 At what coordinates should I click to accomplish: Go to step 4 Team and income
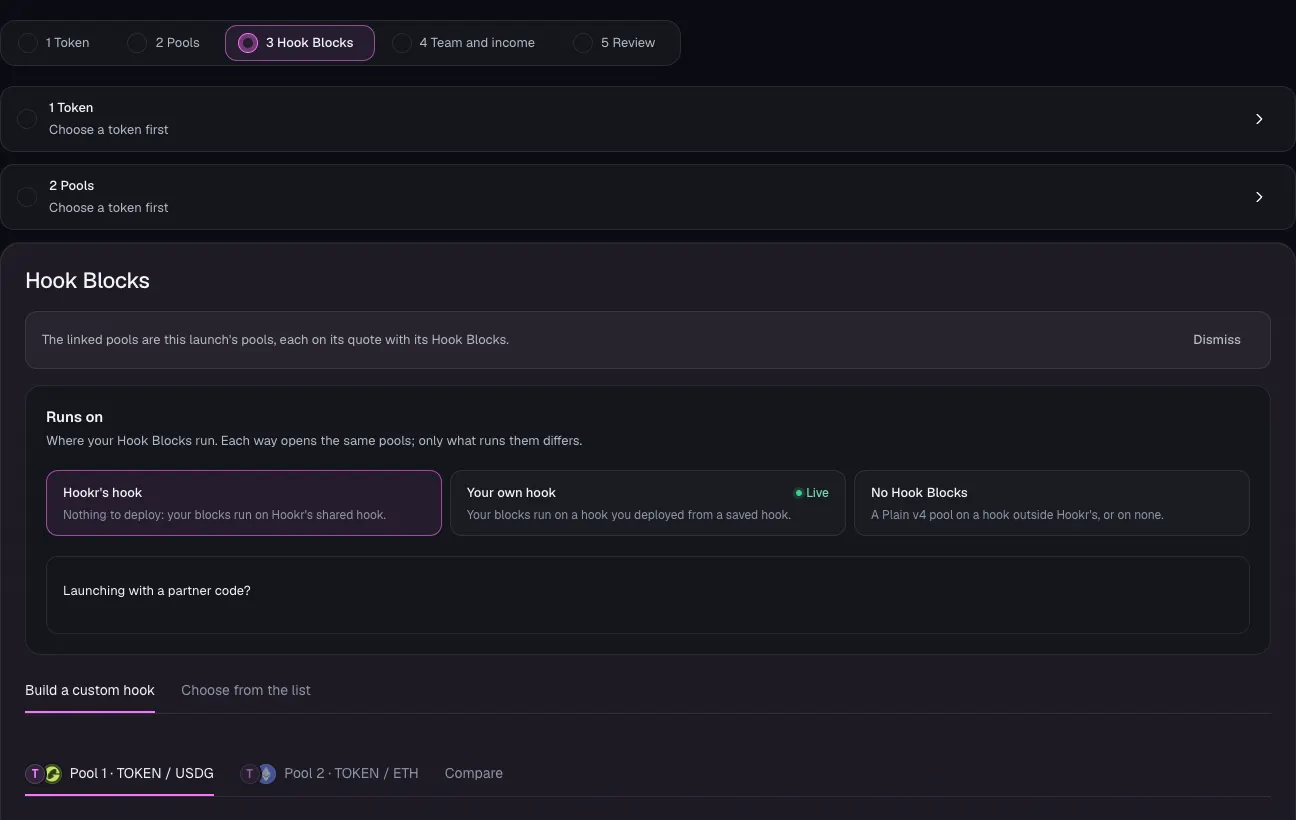pyautogui.click(x=463, y=43)
